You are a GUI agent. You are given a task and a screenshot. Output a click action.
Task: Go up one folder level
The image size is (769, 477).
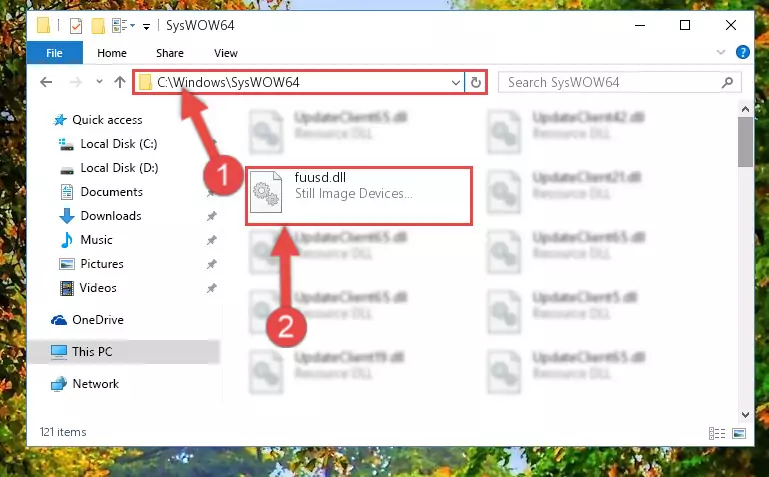tap(120, 82)
